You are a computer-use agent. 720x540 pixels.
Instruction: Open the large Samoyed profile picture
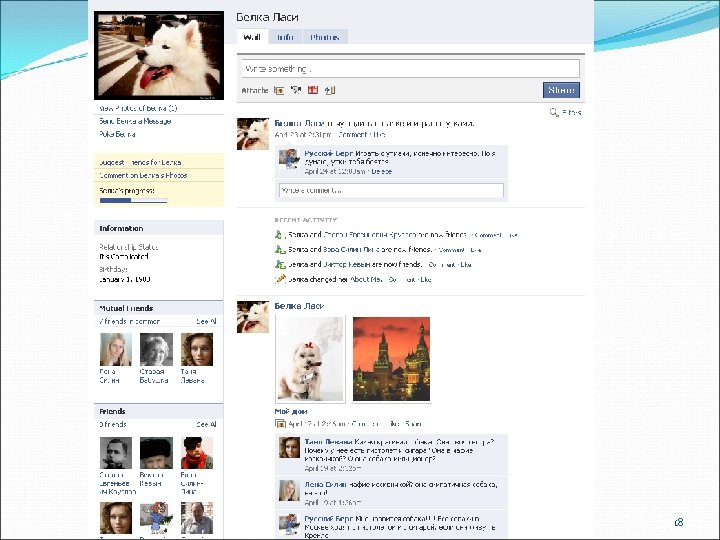(x=159, y=56)
